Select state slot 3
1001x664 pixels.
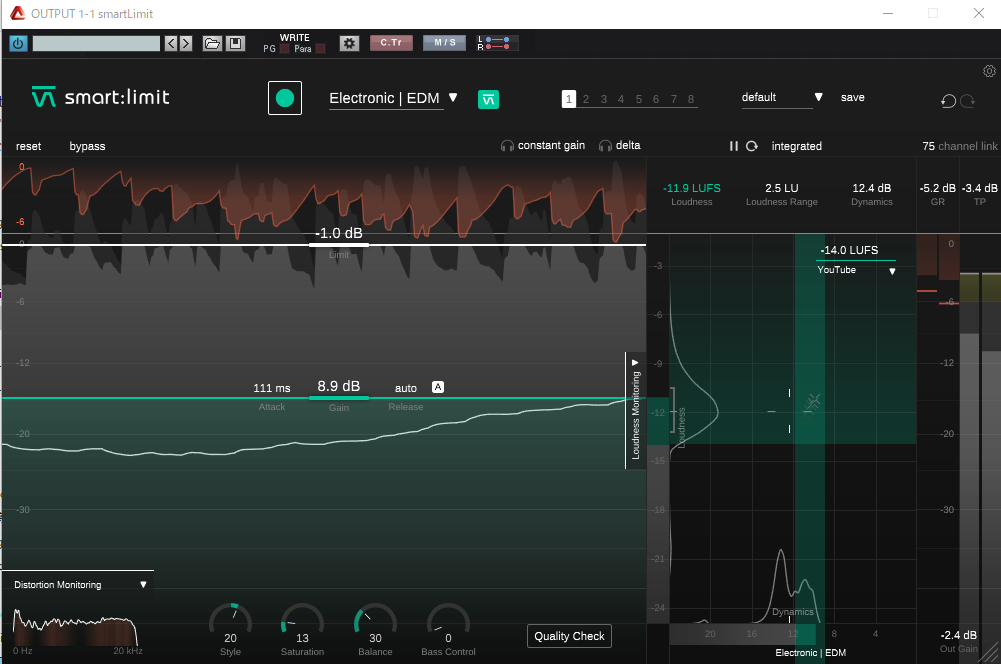click(x=604, y=99)
